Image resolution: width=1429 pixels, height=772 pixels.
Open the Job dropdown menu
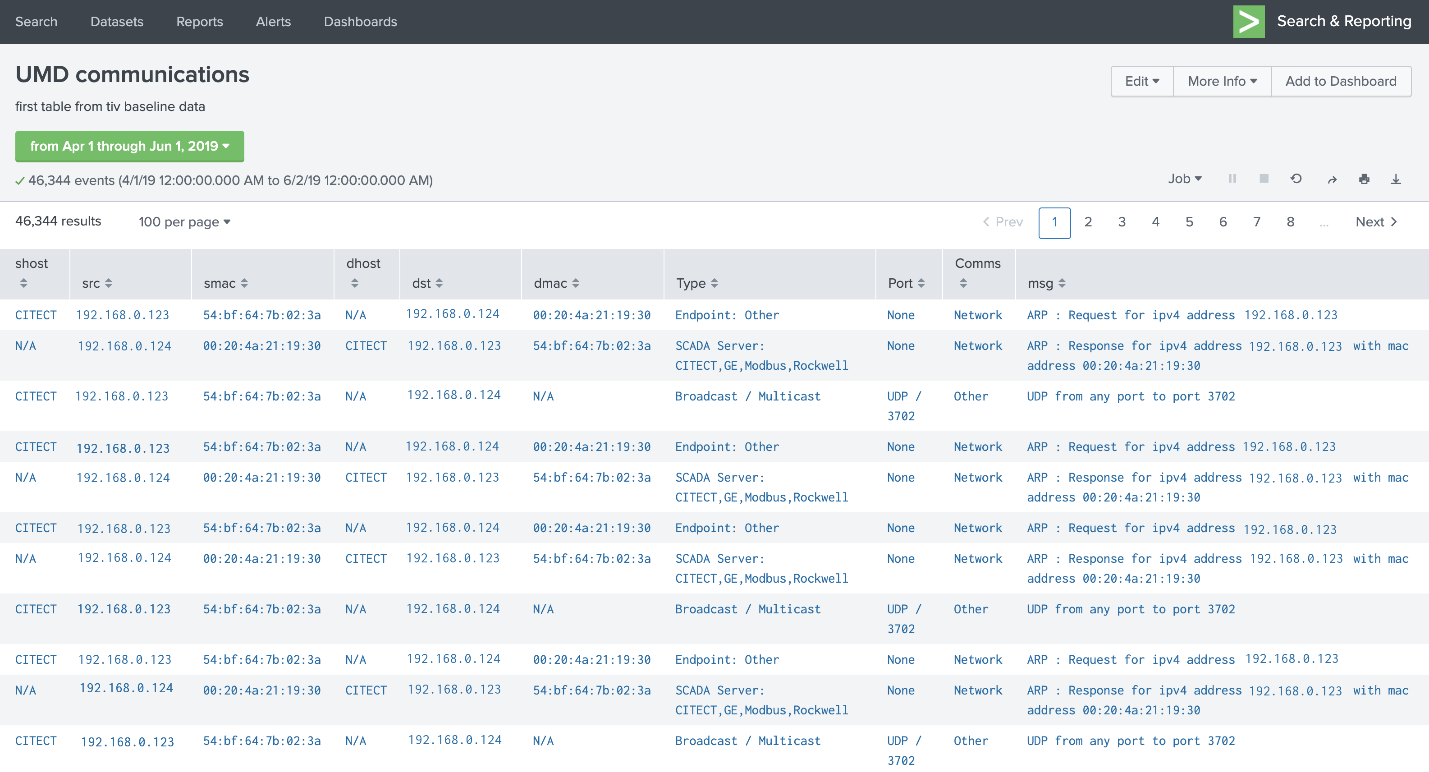1184,178
